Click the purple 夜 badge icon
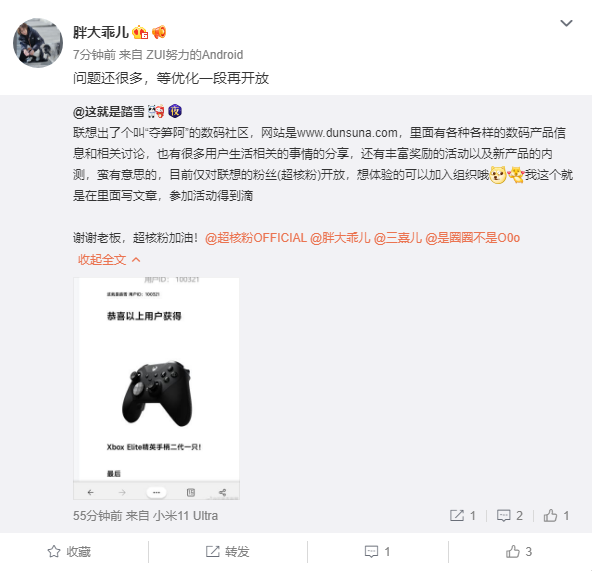Viewport: 592px width, 571px height. [x=175, y=111]
